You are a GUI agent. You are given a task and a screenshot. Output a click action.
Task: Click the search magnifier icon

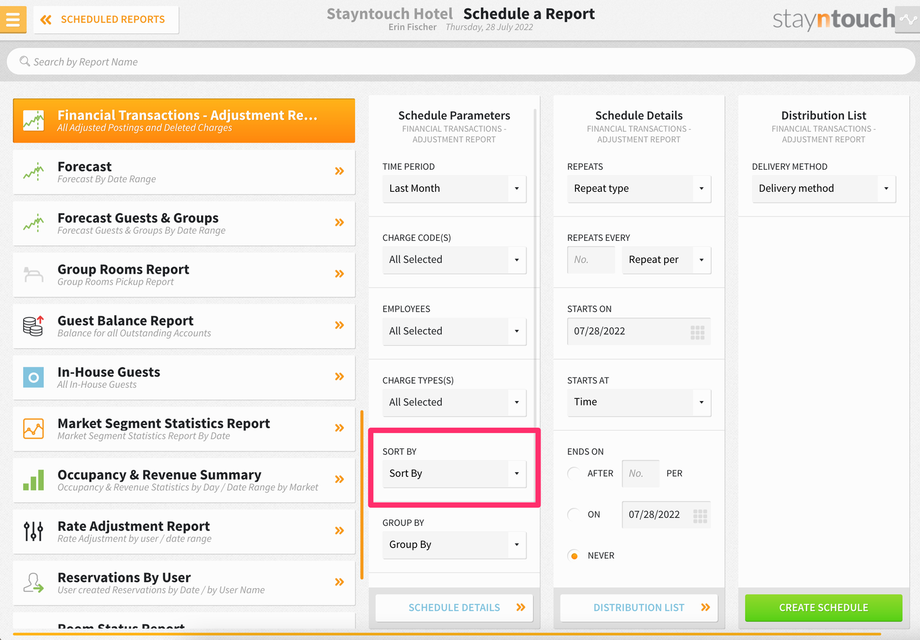[x=25, y=61]
